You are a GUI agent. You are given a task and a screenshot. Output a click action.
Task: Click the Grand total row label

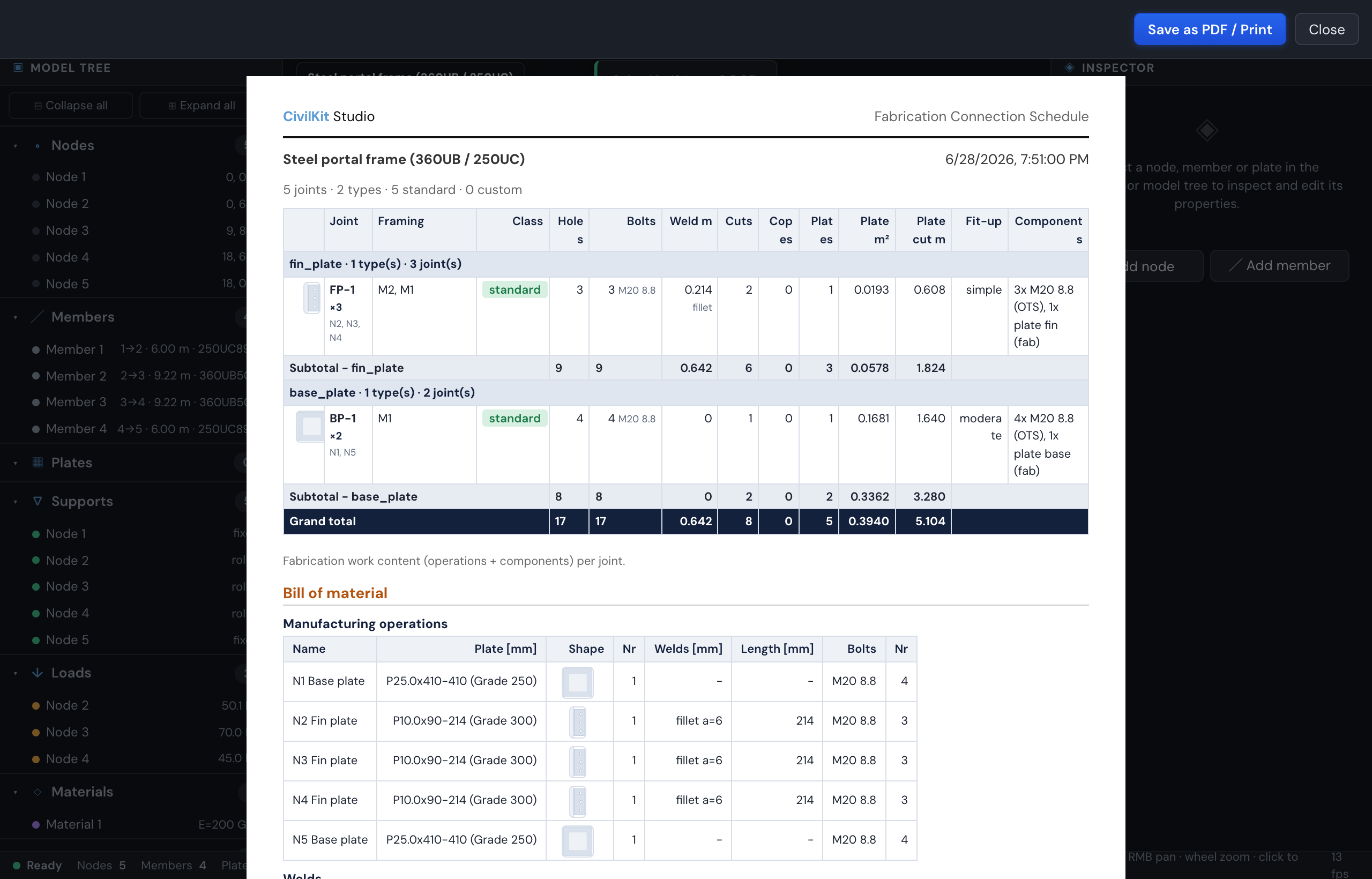click(x=323, y=521)
